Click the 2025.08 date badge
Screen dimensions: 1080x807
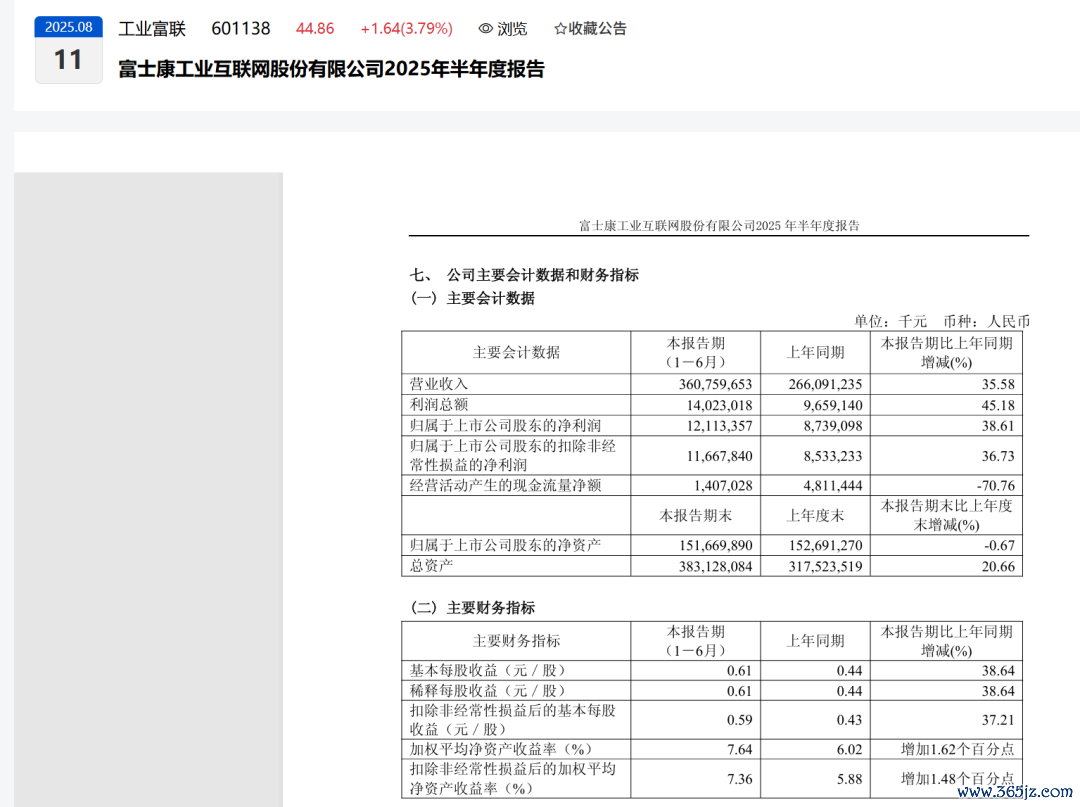coord(69,27)
